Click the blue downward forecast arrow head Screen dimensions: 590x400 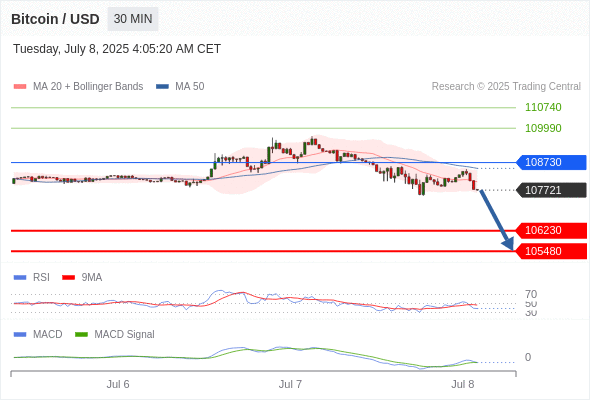pos(509,244)
